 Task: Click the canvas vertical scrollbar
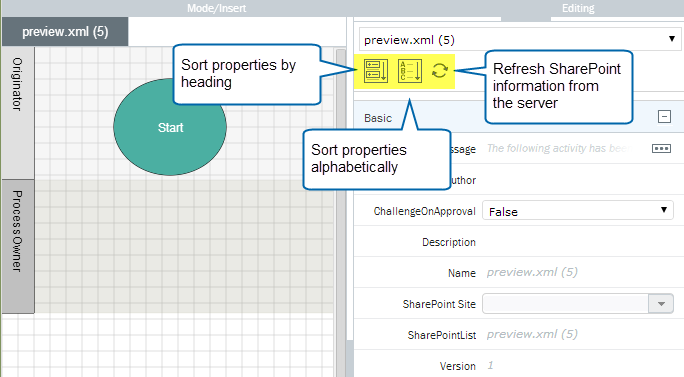coord(341,196)
